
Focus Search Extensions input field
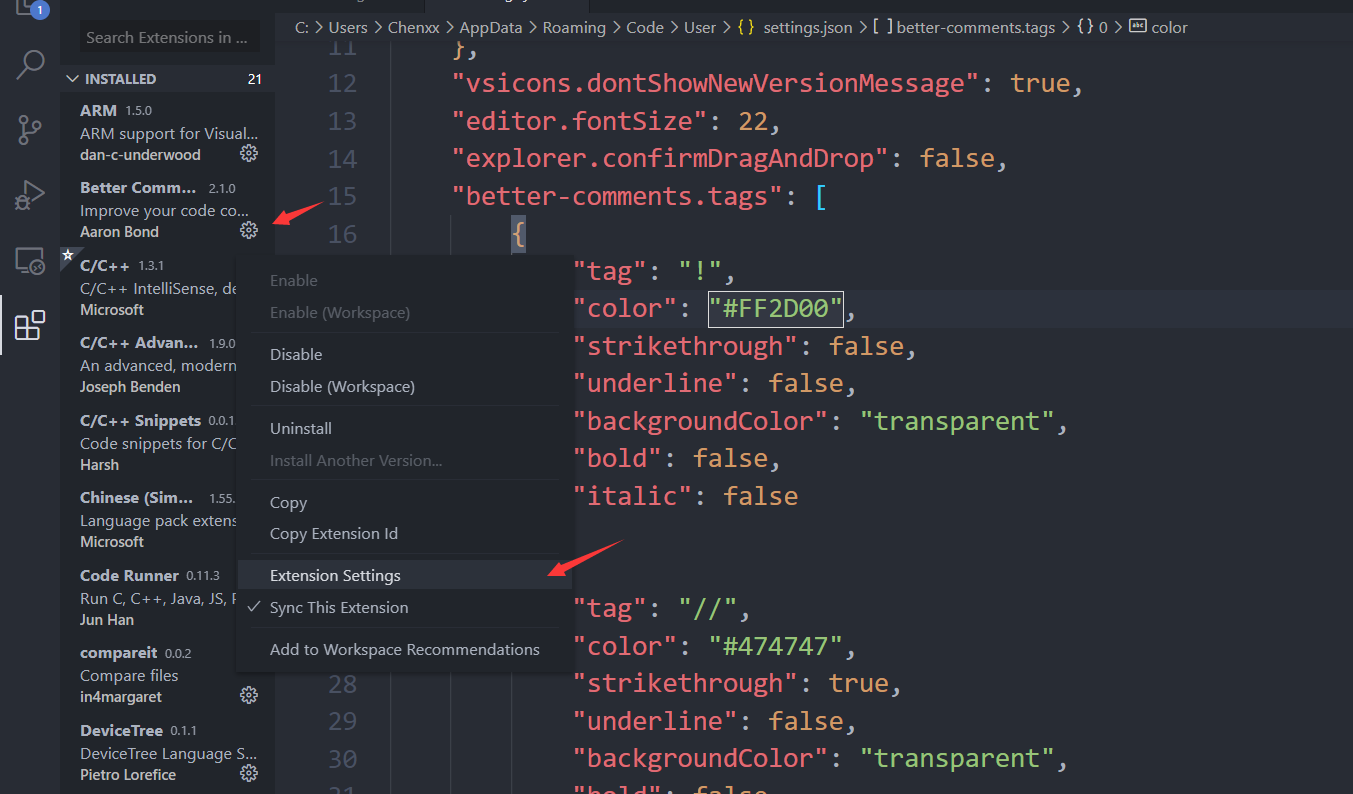click(x=168, y=37)
